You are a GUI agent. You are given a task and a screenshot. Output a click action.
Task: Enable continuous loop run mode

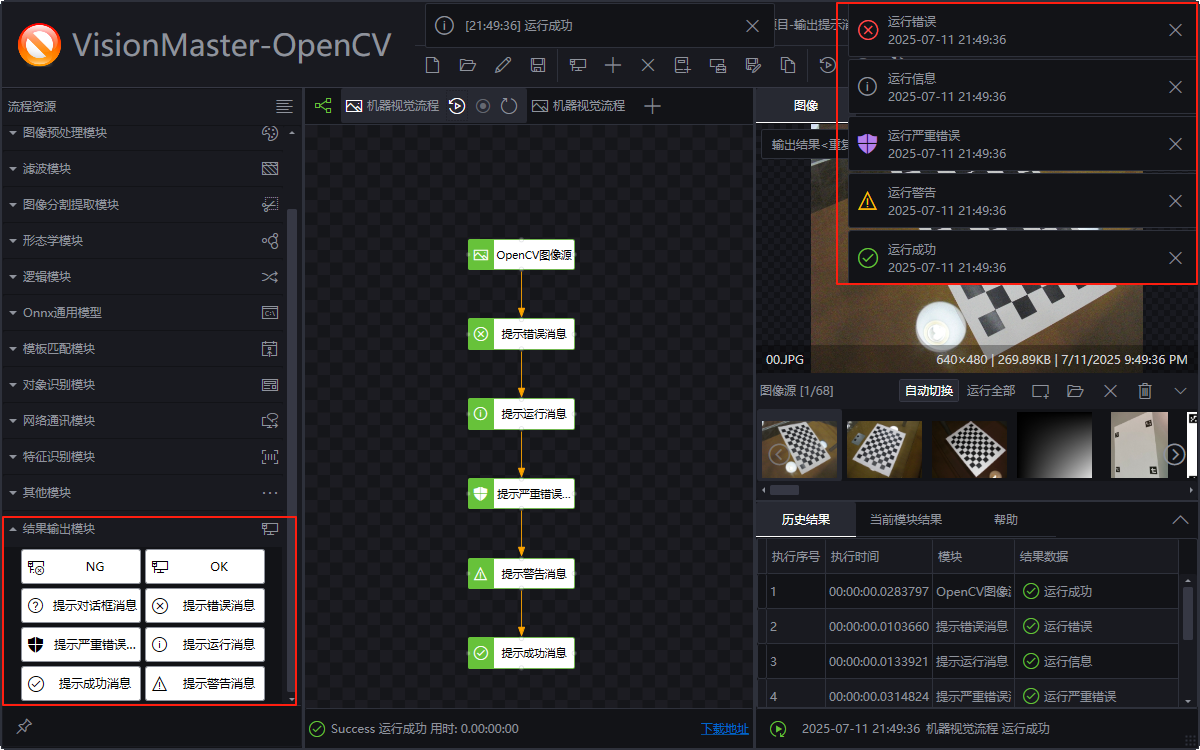coord(509,106)
